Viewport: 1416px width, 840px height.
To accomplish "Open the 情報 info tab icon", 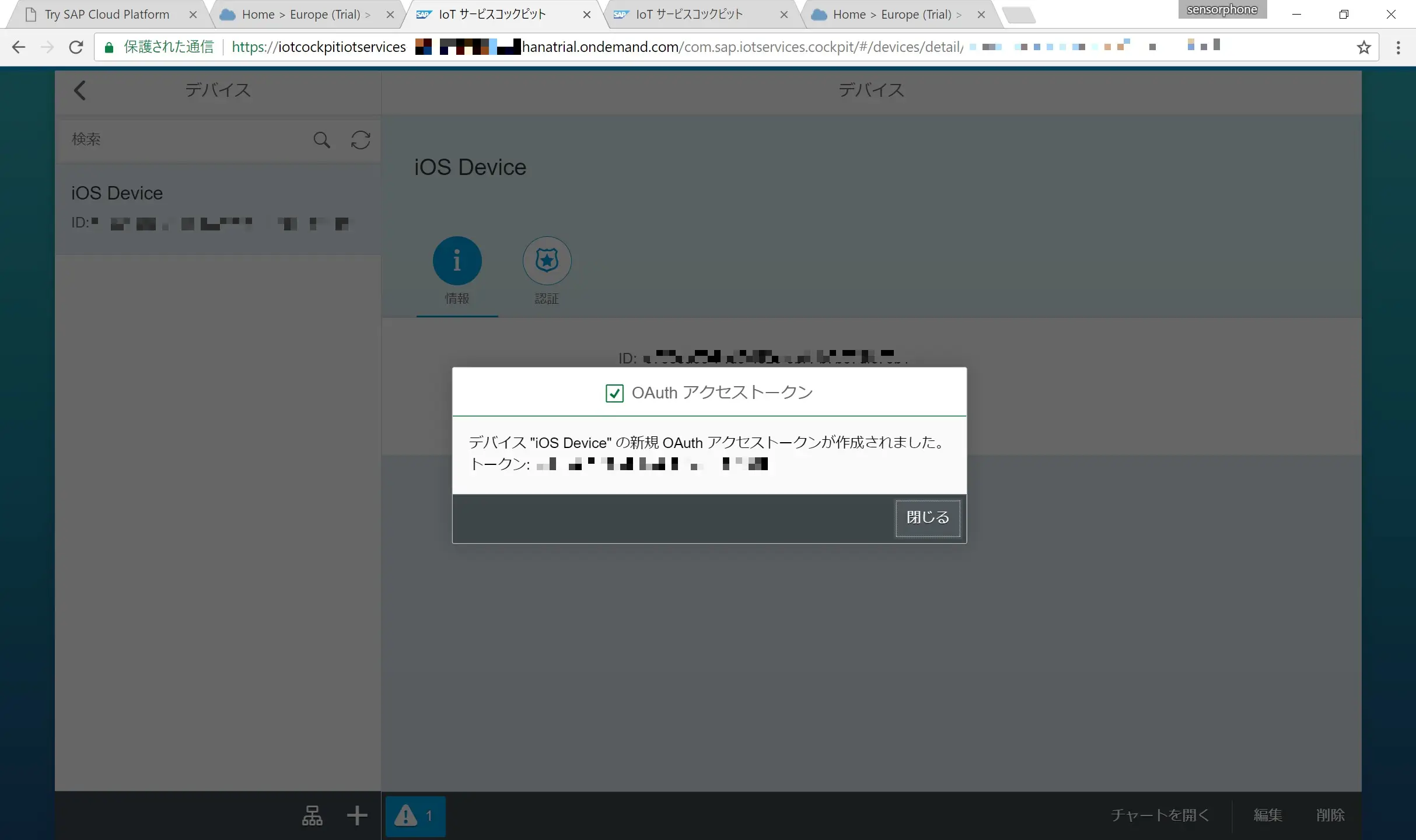I will [x=457, y=261].
